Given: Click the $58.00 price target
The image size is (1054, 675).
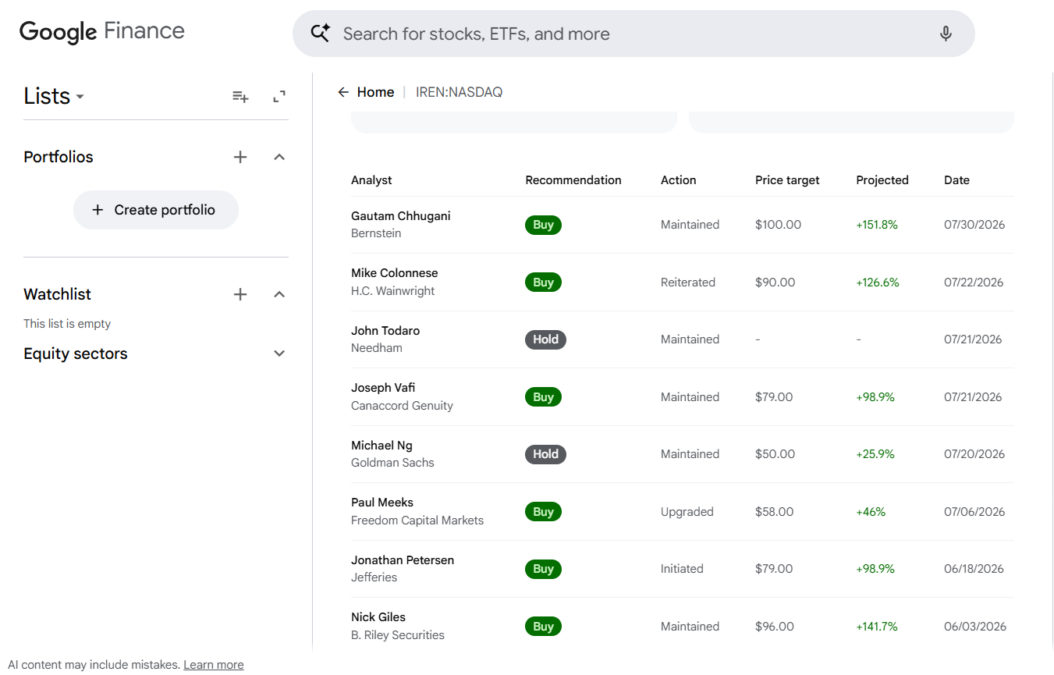Looking at the screenshot, I should point(774,512).
